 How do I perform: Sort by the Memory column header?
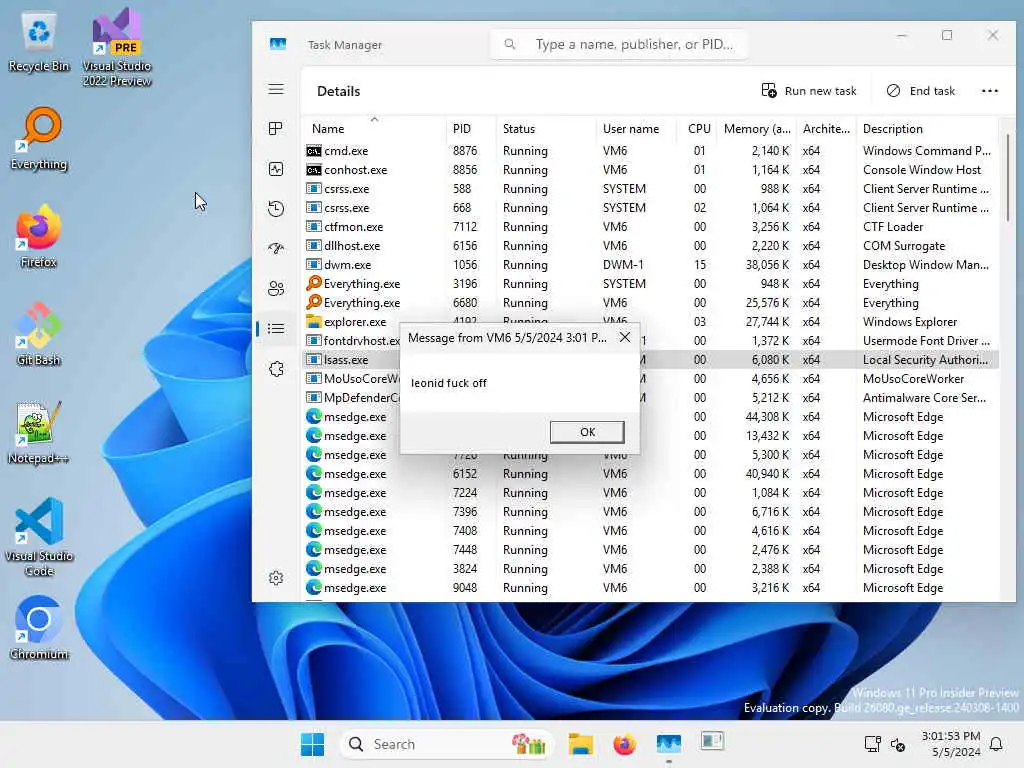756,129
